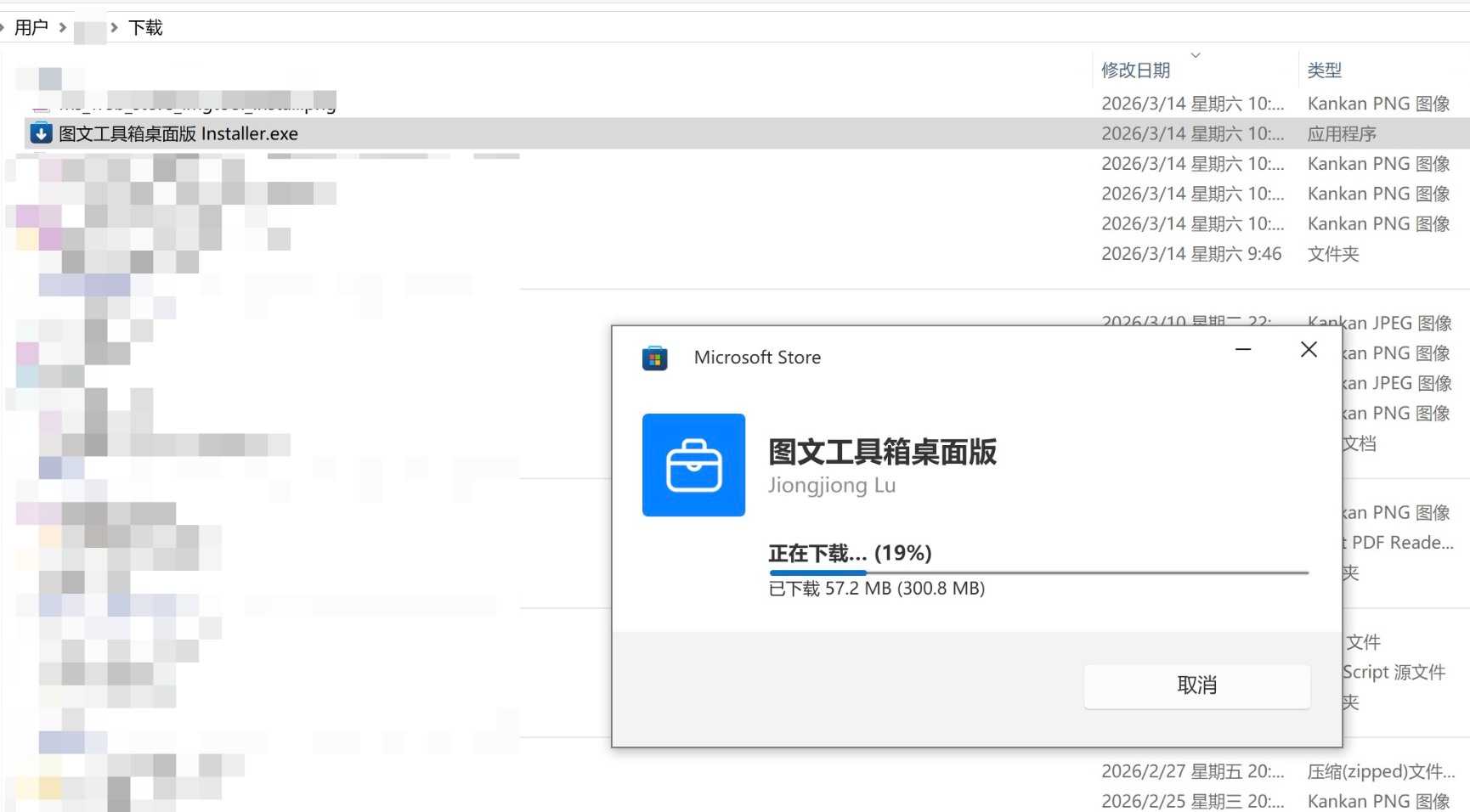The image size is (1470, 812).
Task: Sort files by the 修改日期 column
Action: click(1135, 70)
